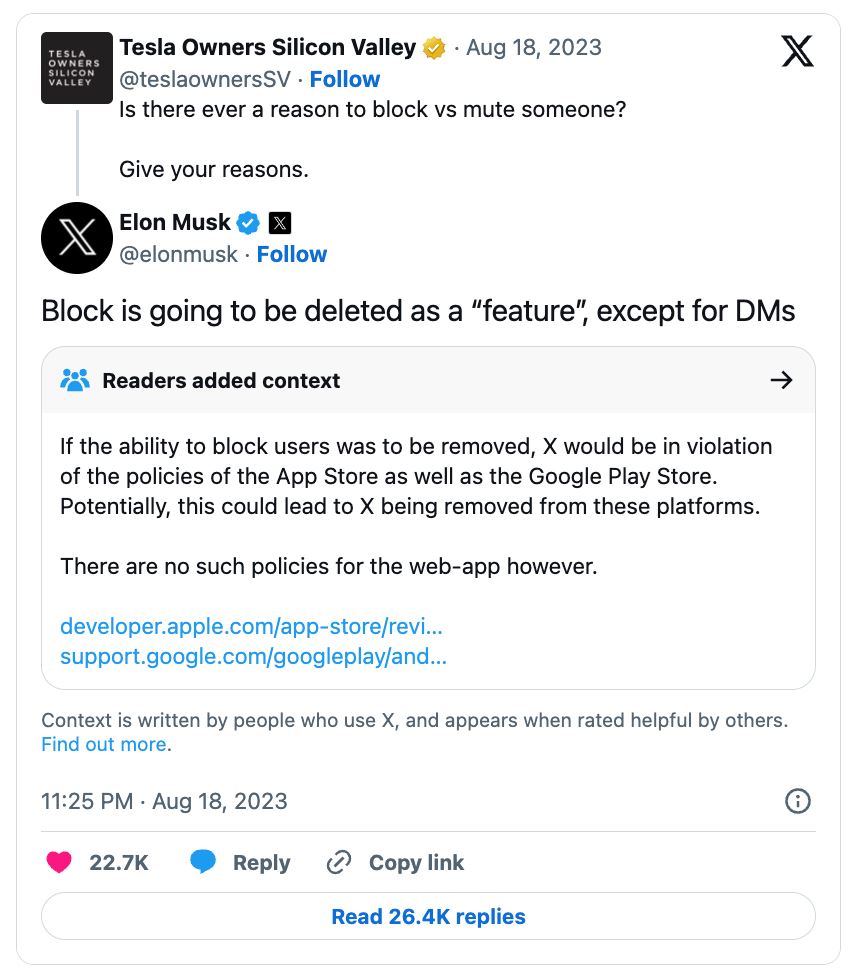Click the Readers added context people icon
This screenshot has width=858, height=978.
(x=76, y=380)
